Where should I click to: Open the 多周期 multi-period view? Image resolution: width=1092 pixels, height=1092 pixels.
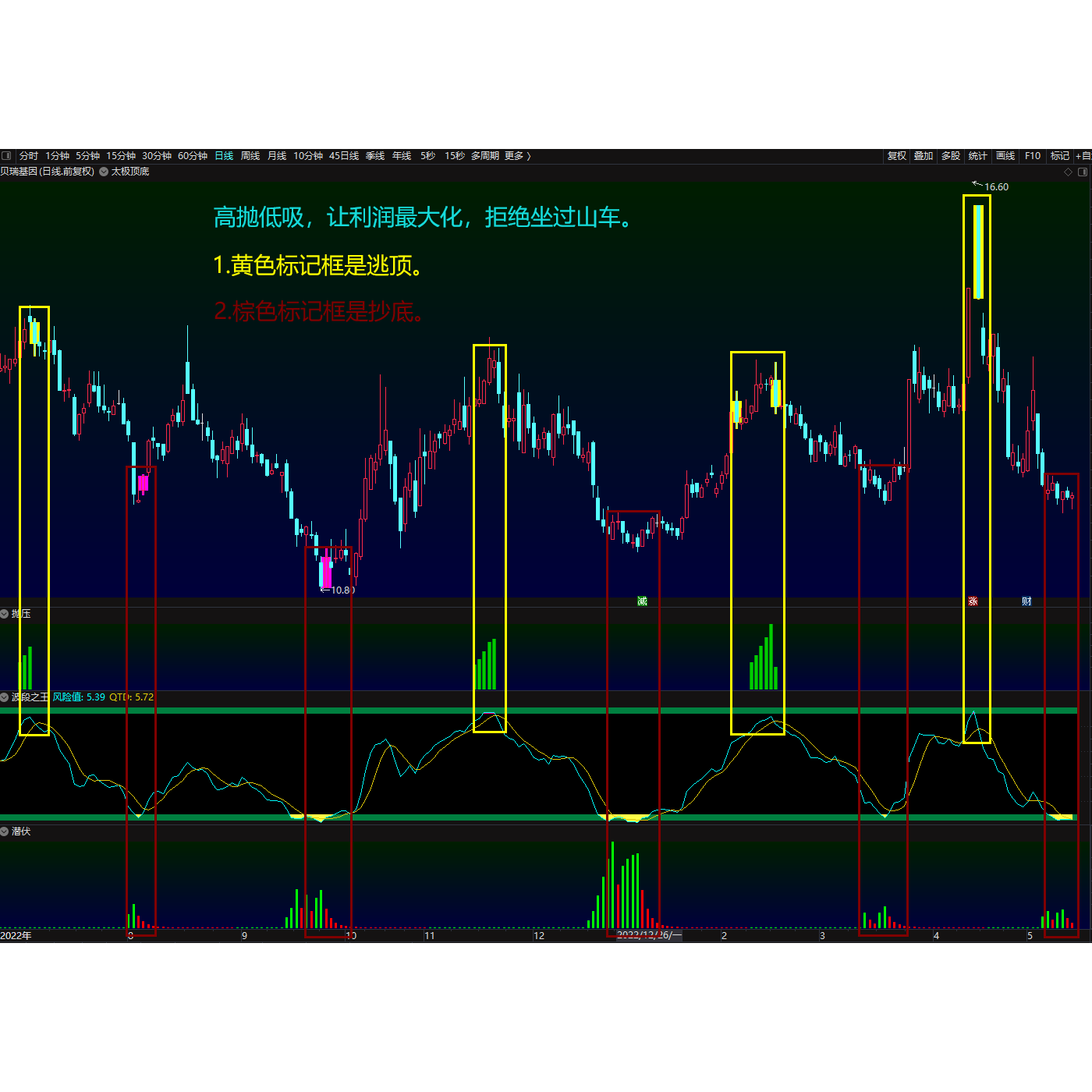click(485, 156)
